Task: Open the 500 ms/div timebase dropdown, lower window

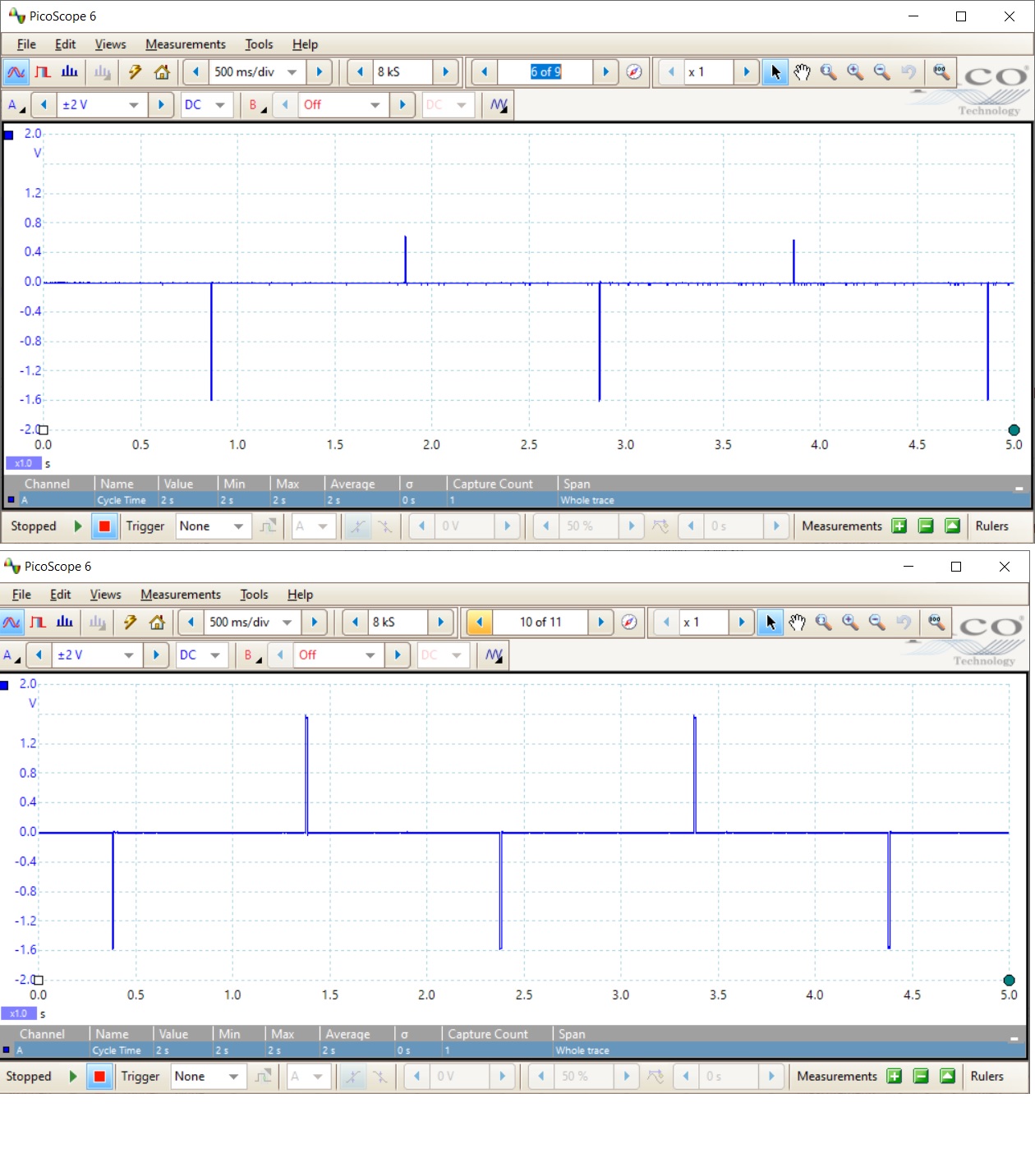Action: pos(287,622)
